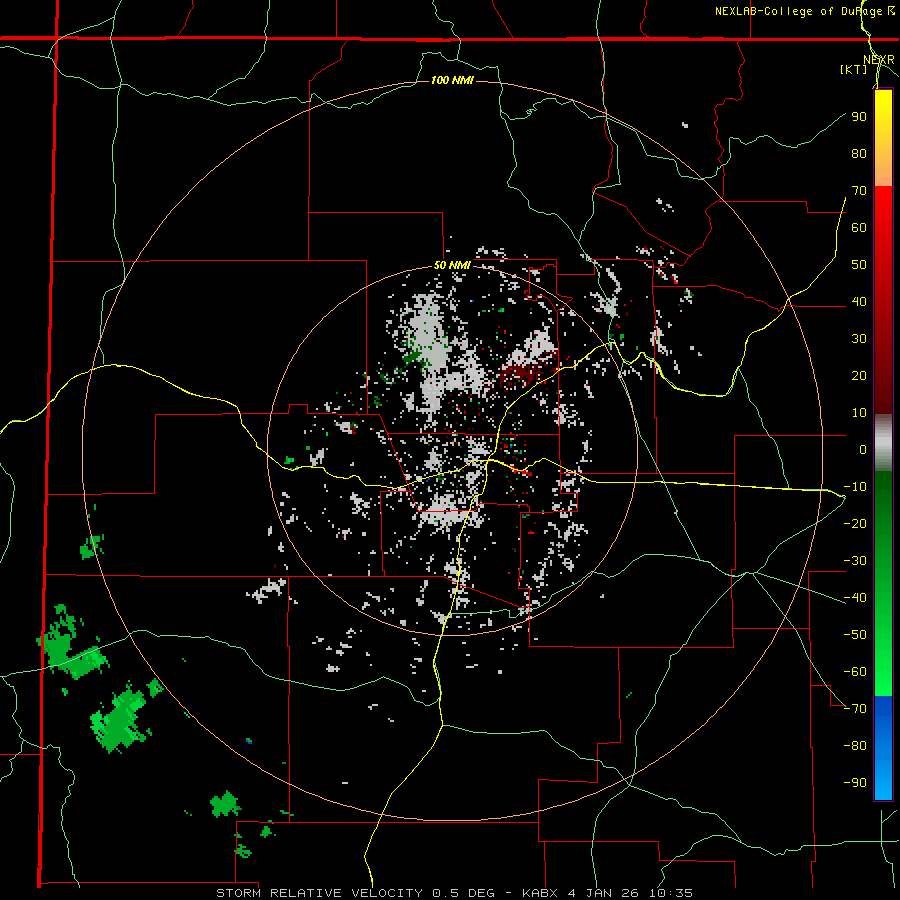Click the 20 value on velocity scale
900x900 pixels.
point(859,375)
